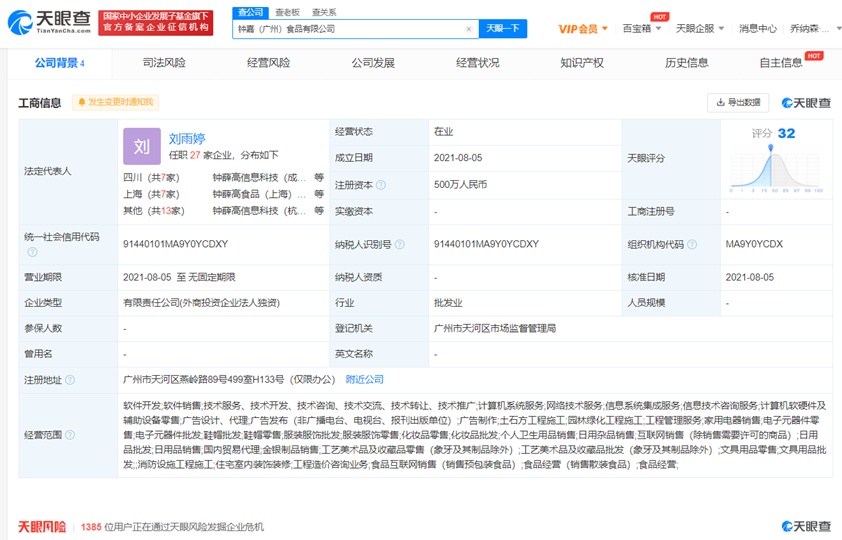Open the 附近公司 link

tap(365, 380)
